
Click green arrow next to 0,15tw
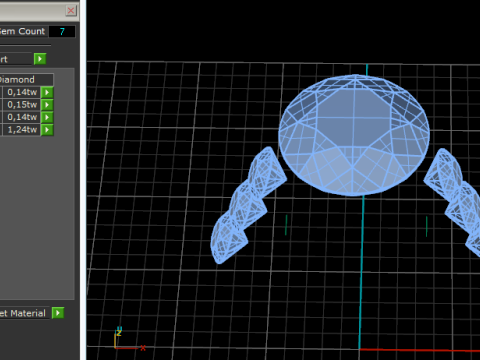(x=47, y=105)
